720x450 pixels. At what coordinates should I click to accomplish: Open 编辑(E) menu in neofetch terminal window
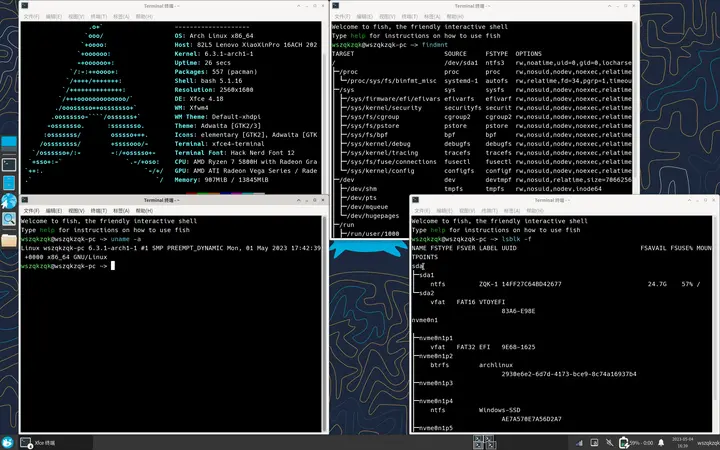click(54, 17)
